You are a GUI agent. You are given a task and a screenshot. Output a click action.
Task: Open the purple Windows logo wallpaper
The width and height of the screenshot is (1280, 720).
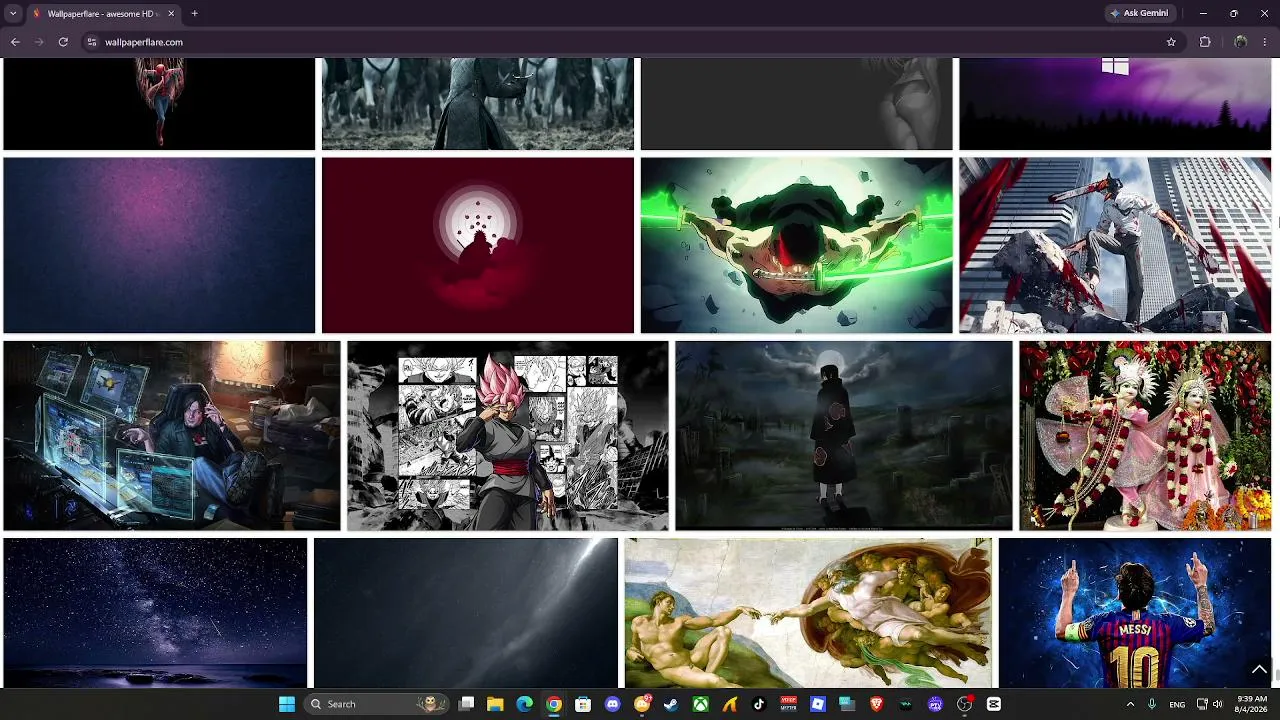coord(1115,104)
